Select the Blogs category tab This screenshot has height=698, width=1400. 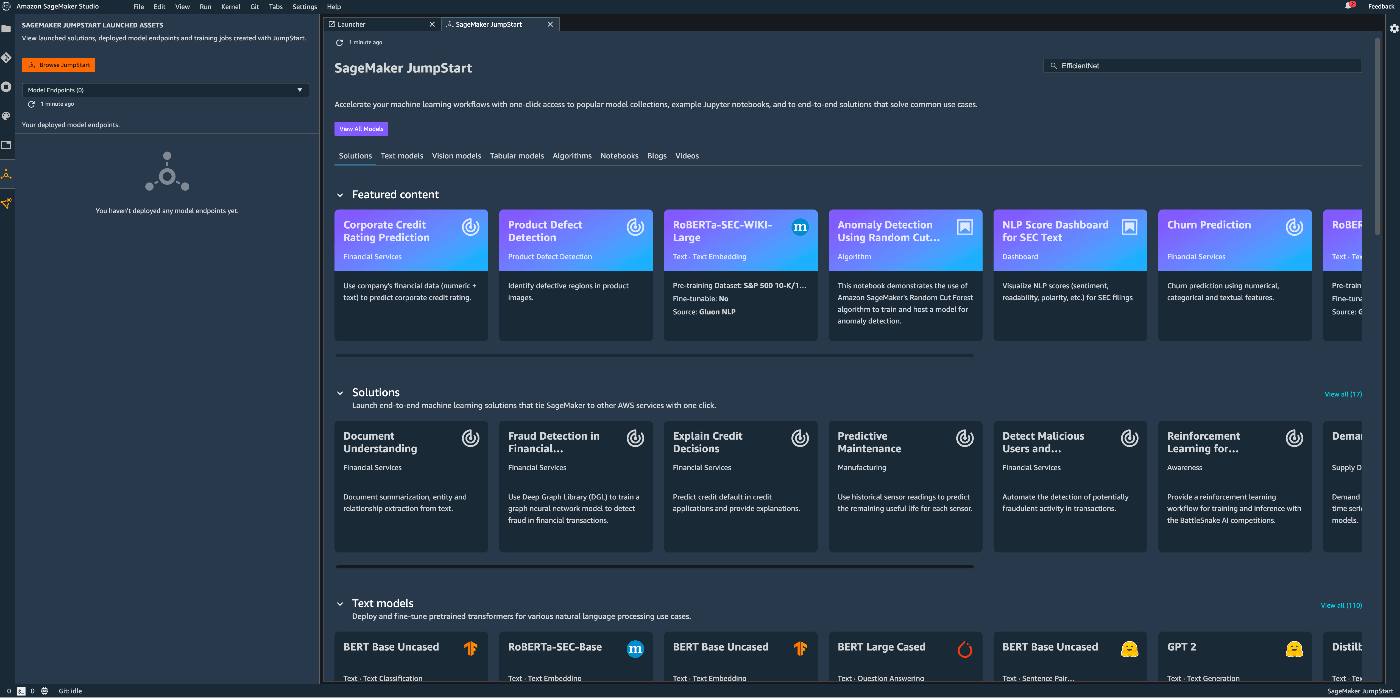(656, 156)
